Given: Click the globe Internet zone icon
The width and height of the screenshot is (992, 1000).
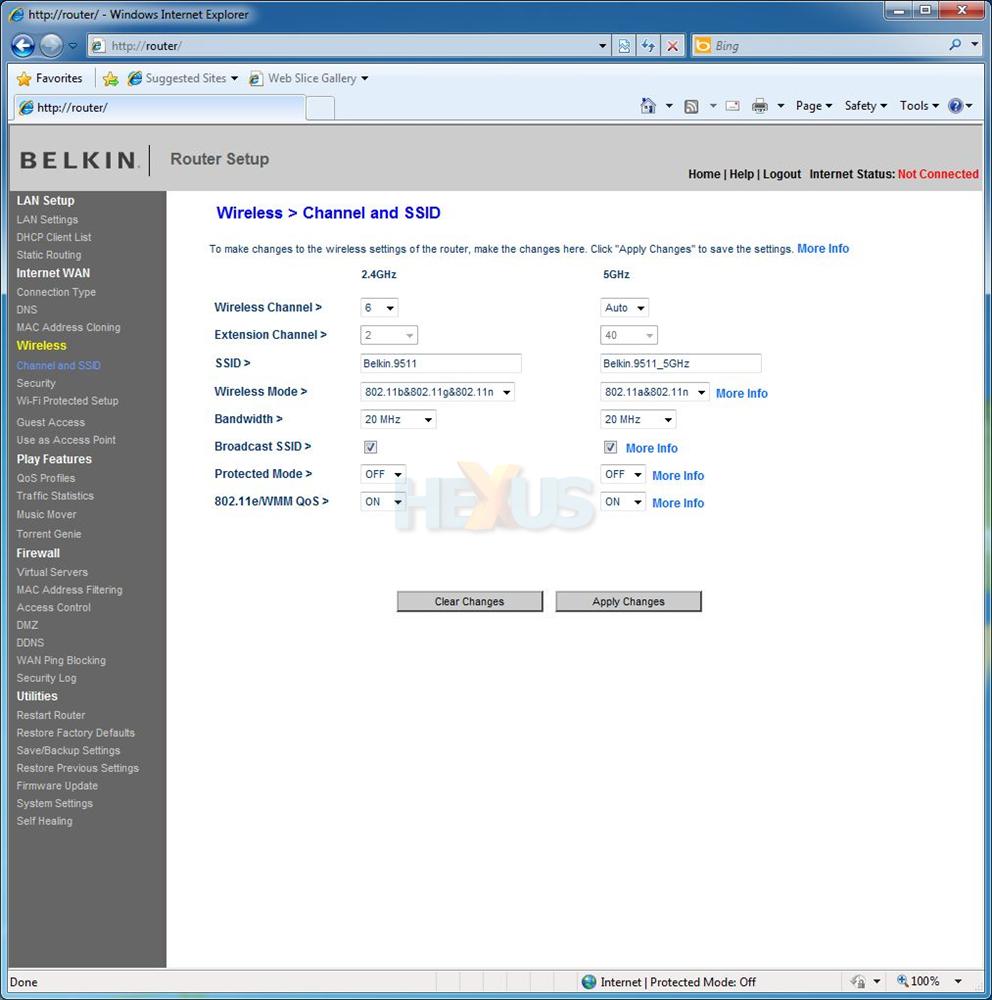Looking at the screenshot, I should (x=589, y=982).
